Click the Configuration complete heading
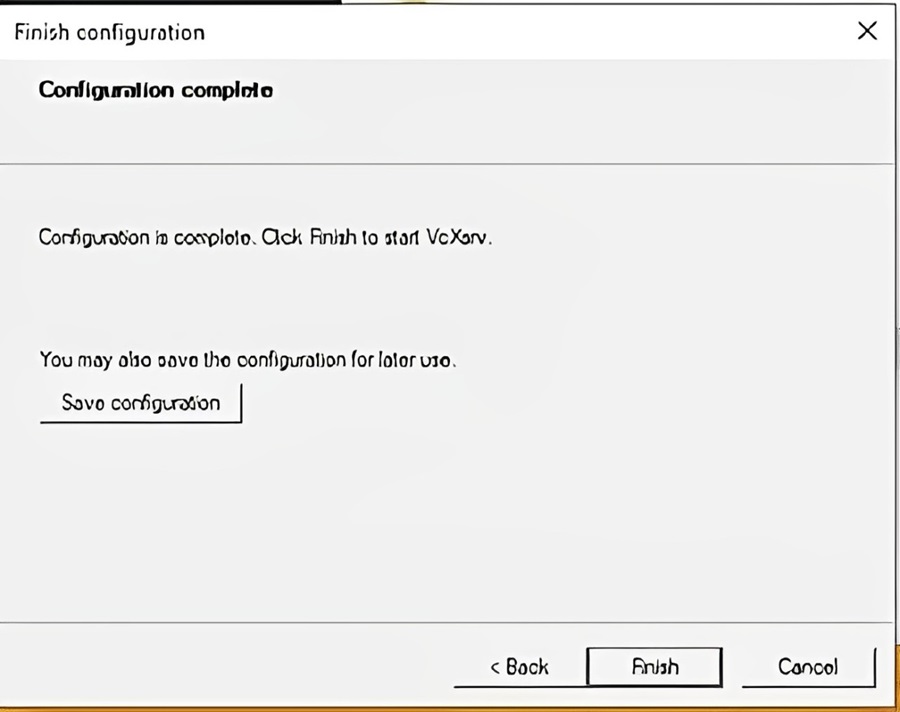 coord(156,90)
